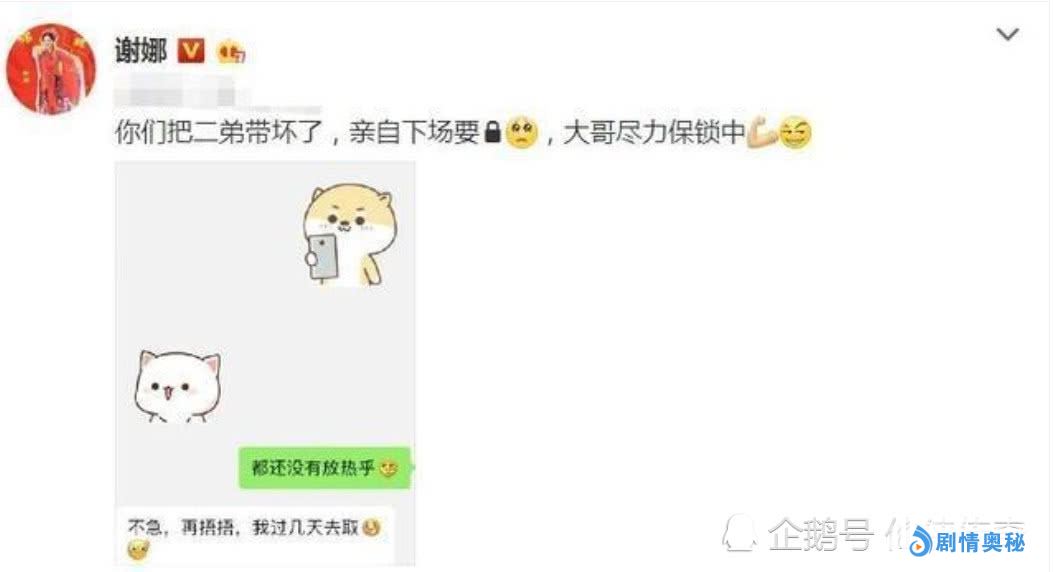Click the post text body

[x=463, y=132]
